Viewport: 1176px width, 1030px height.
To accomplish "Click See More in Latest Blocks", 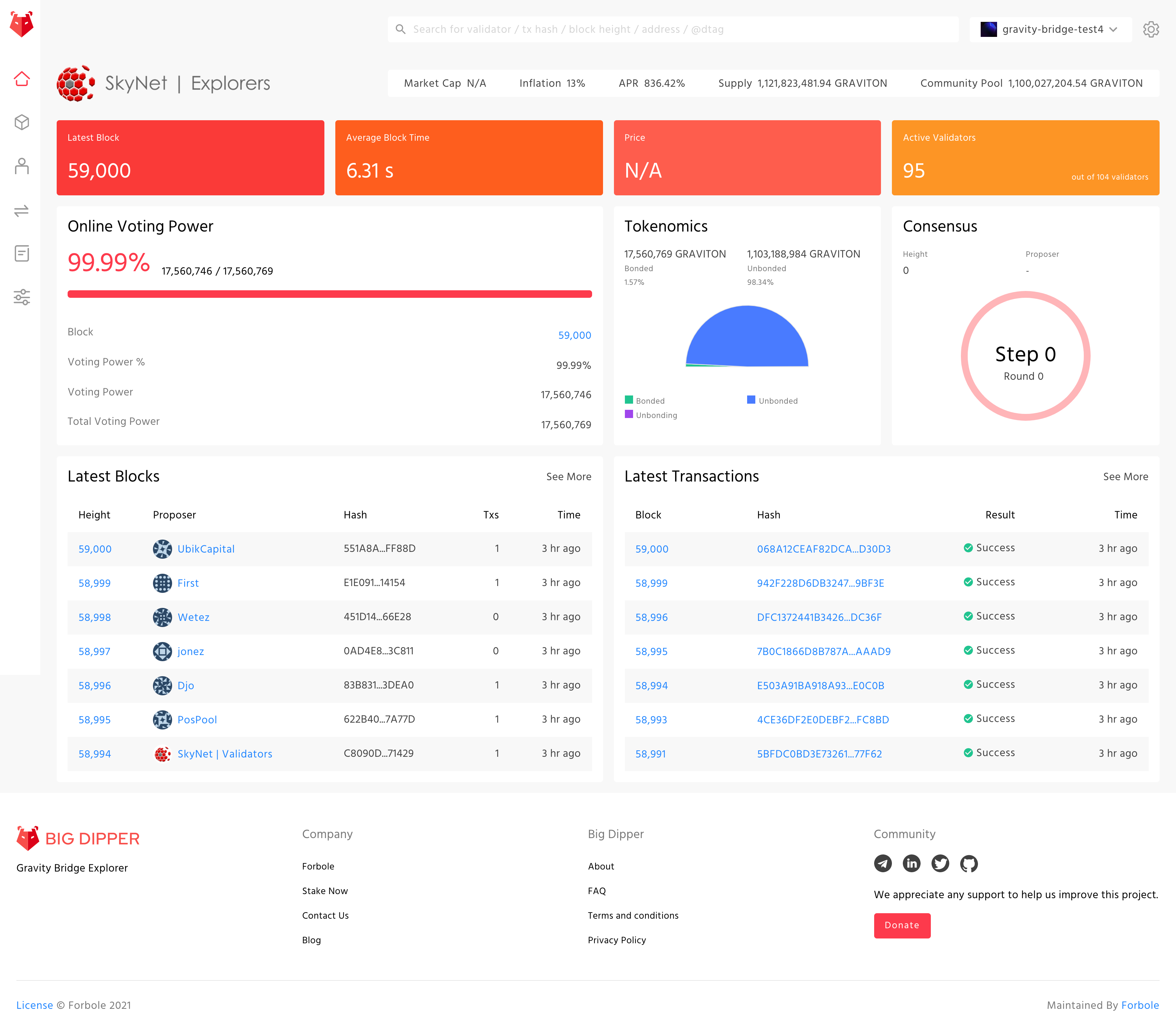I will (x=569, y=476).
